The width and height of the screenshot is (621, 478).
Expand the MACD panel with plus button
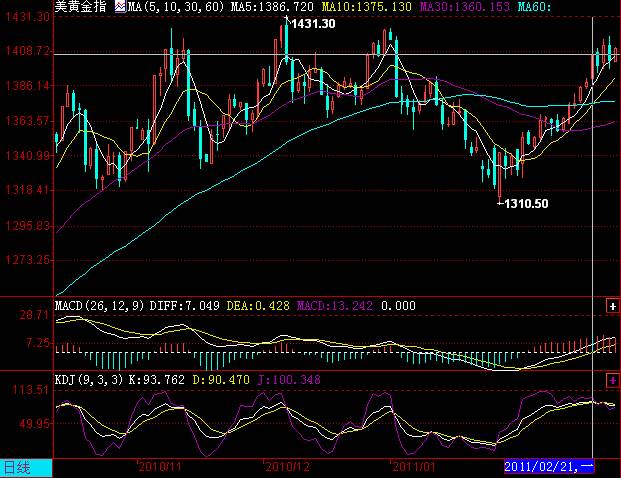tap(612, 306)
